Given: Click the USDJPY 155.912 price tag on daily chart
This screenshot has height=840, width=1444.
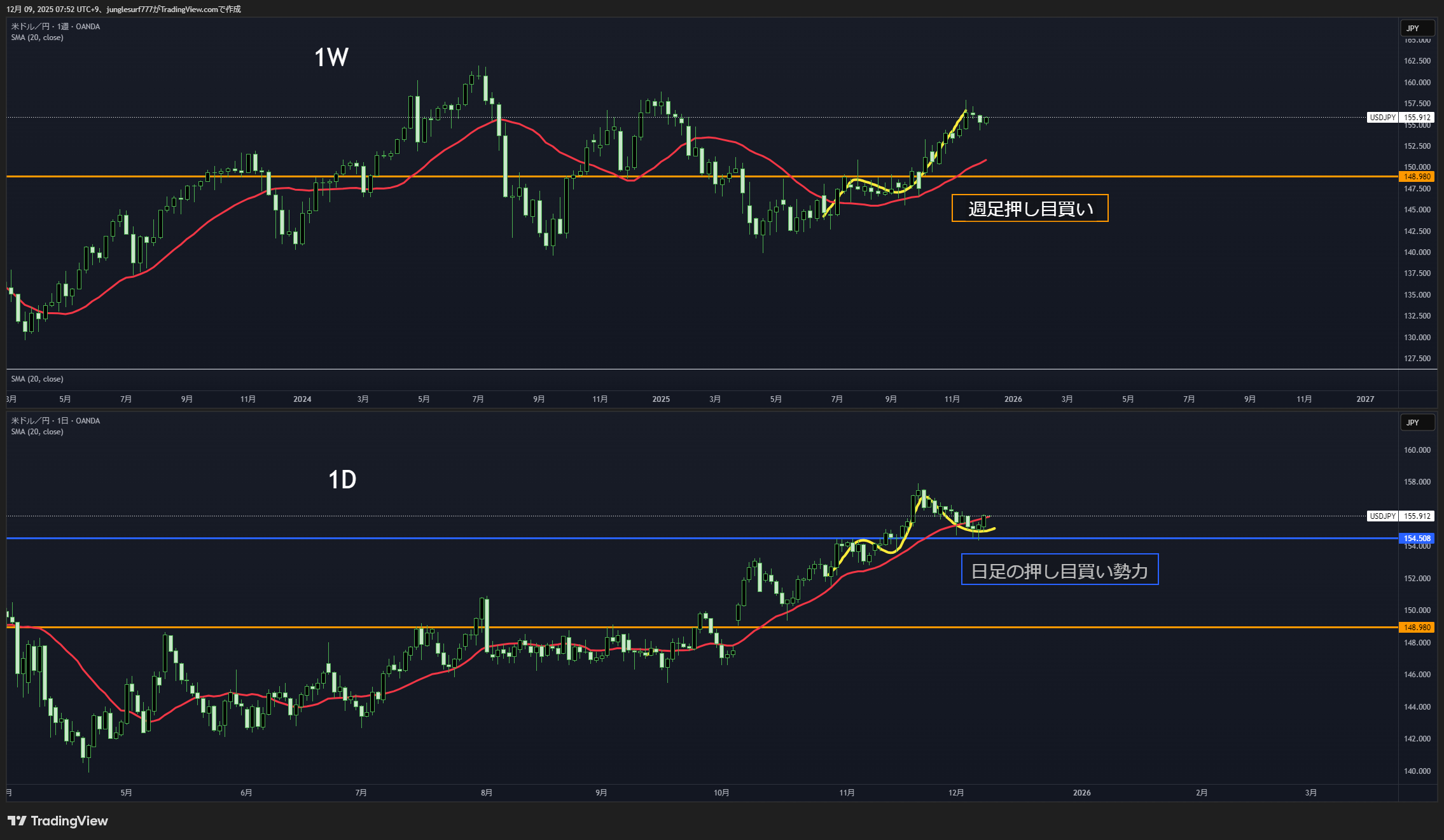Looking at the screenshot, I should coord(1400,516).
